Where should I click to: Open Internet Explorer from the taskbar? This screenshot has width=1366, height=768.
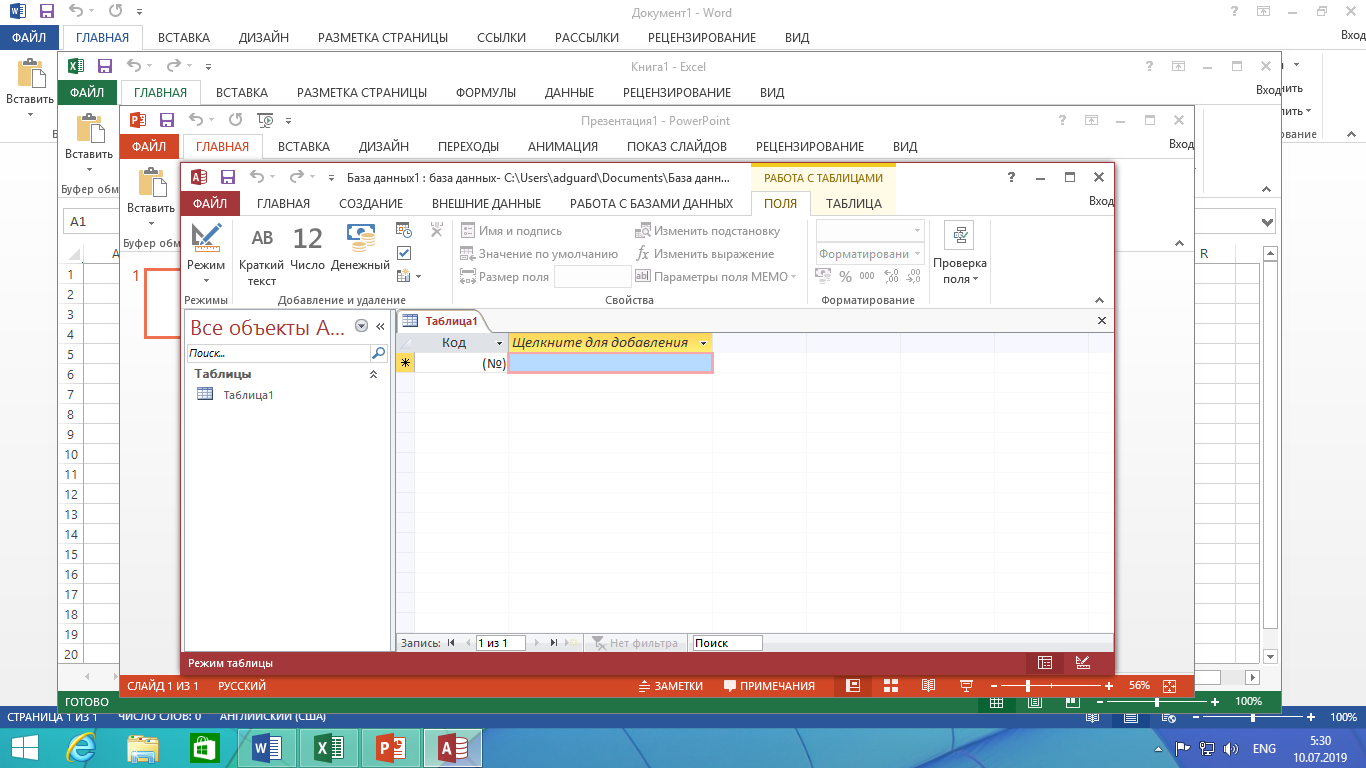tap(82, 747)
